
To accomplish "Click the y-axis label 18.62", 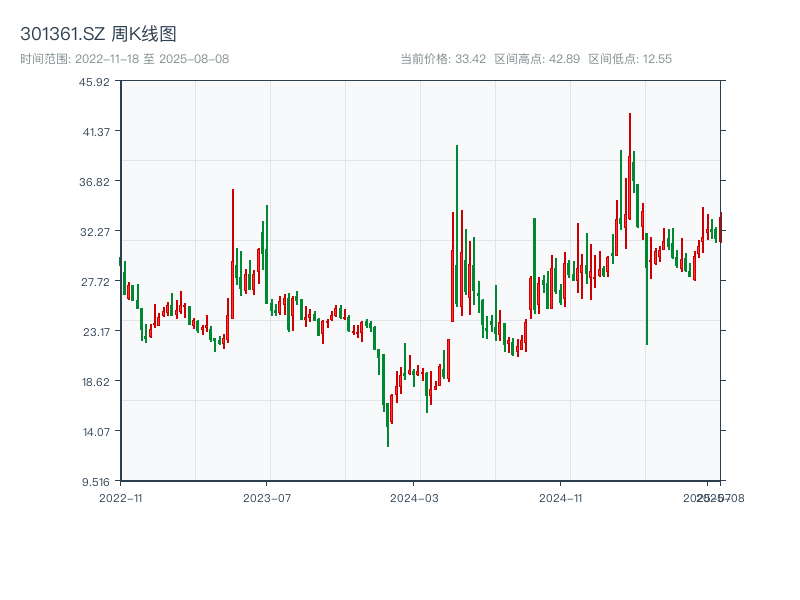I will tap(95, 382).
